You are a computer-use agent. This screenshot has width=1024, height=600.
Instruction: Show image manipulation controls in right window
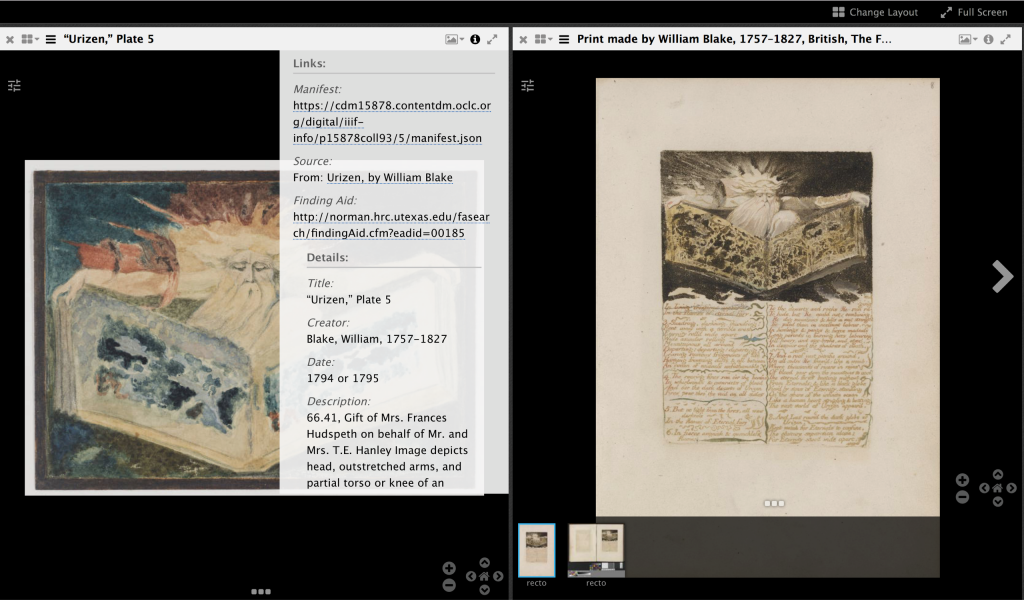click(528, 86)
